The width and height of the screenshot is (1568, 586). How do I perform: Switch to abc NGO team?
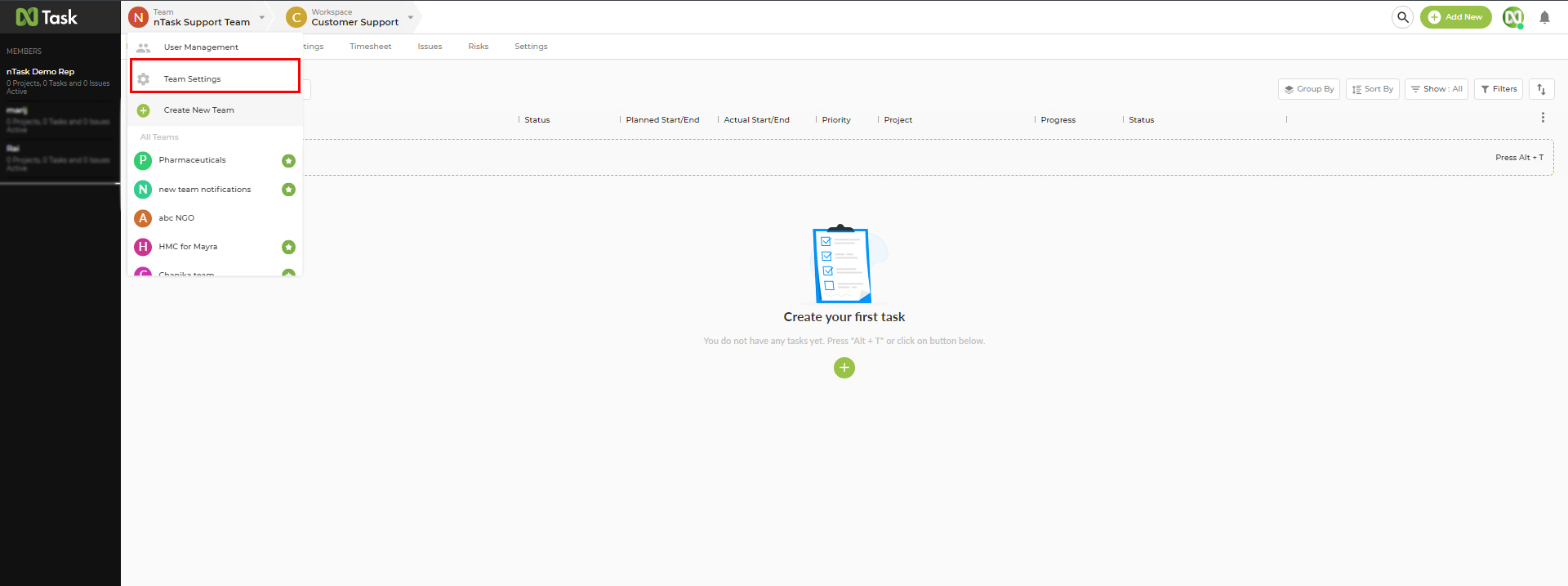(x=216, y=218)
